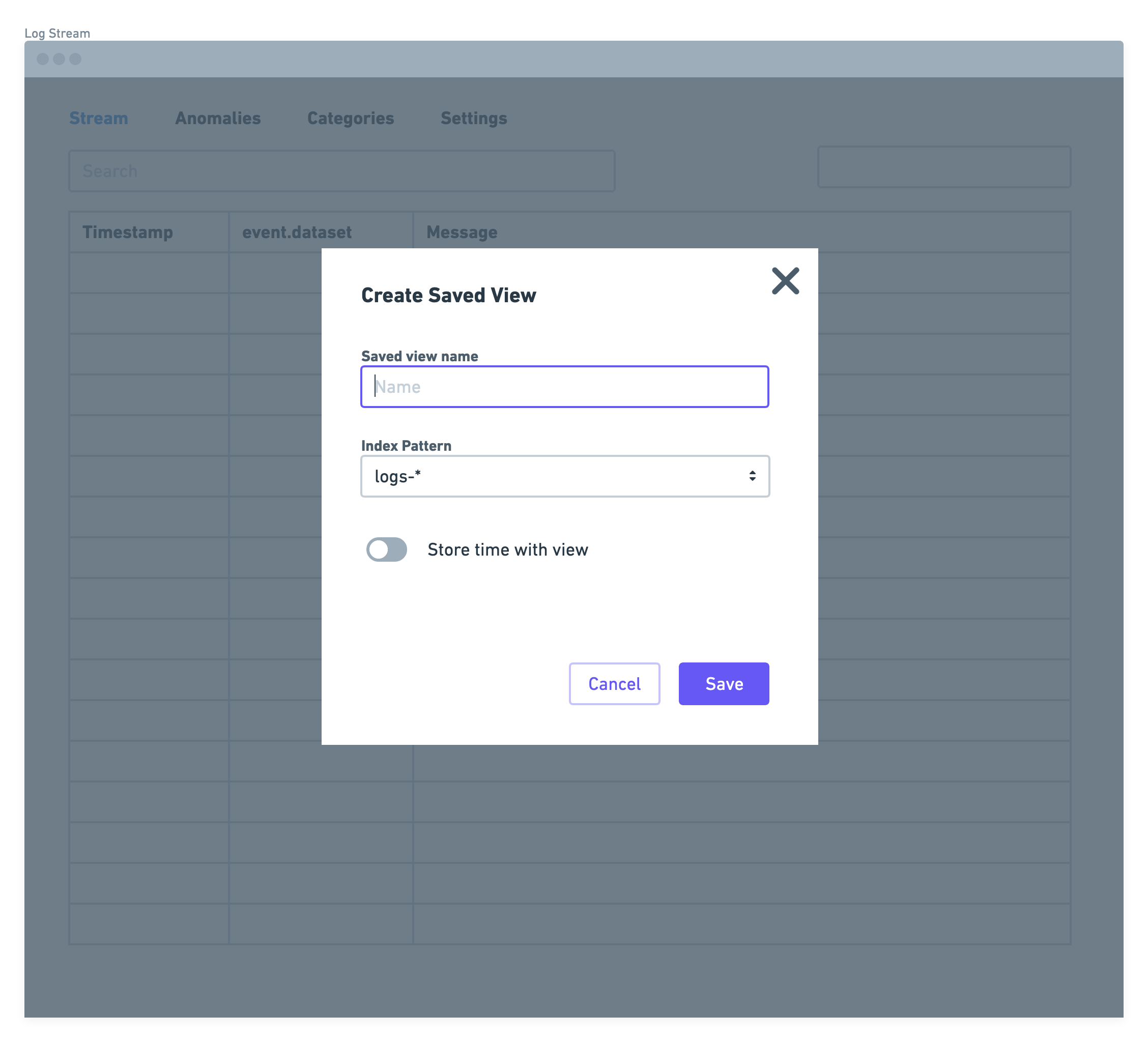This screenshot has height=1042, width=1148.
Task: Click the Message column header
Action: 462,231
